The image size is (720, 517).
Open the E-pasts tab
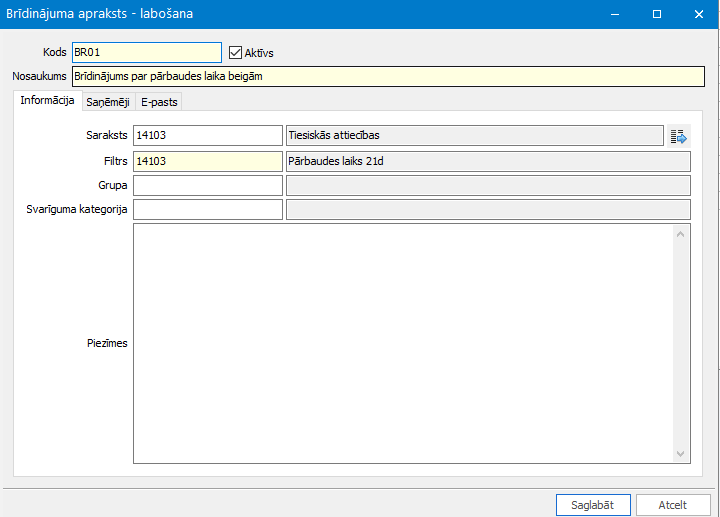(x=159, y=102)
